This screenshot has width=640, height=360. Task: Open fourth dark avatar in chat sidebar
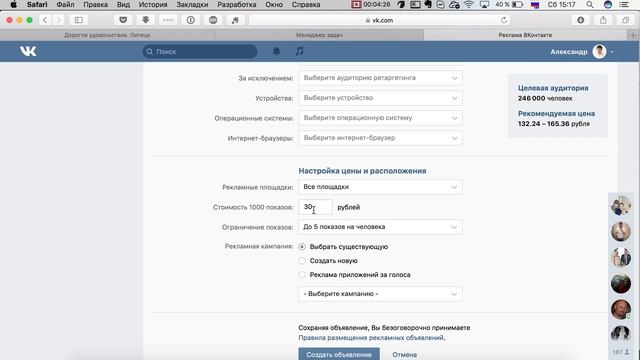[621, 283]
